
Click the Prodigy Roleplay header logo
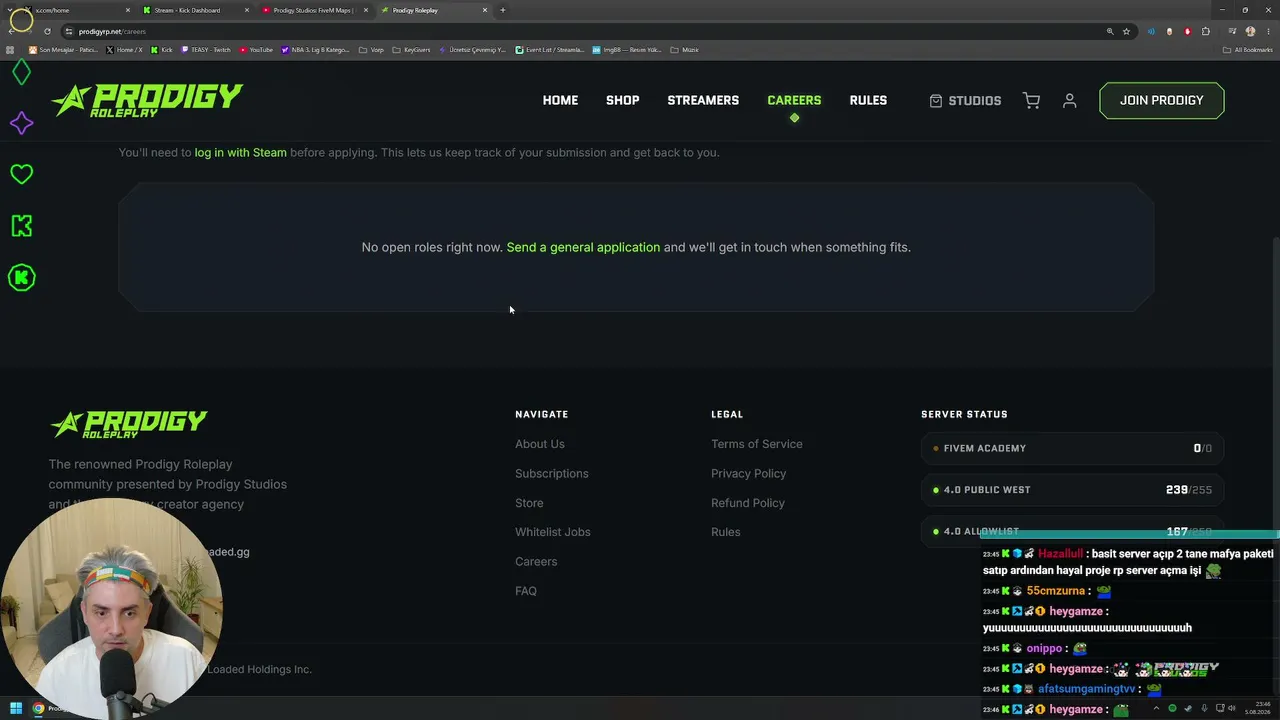coord(147,100)
